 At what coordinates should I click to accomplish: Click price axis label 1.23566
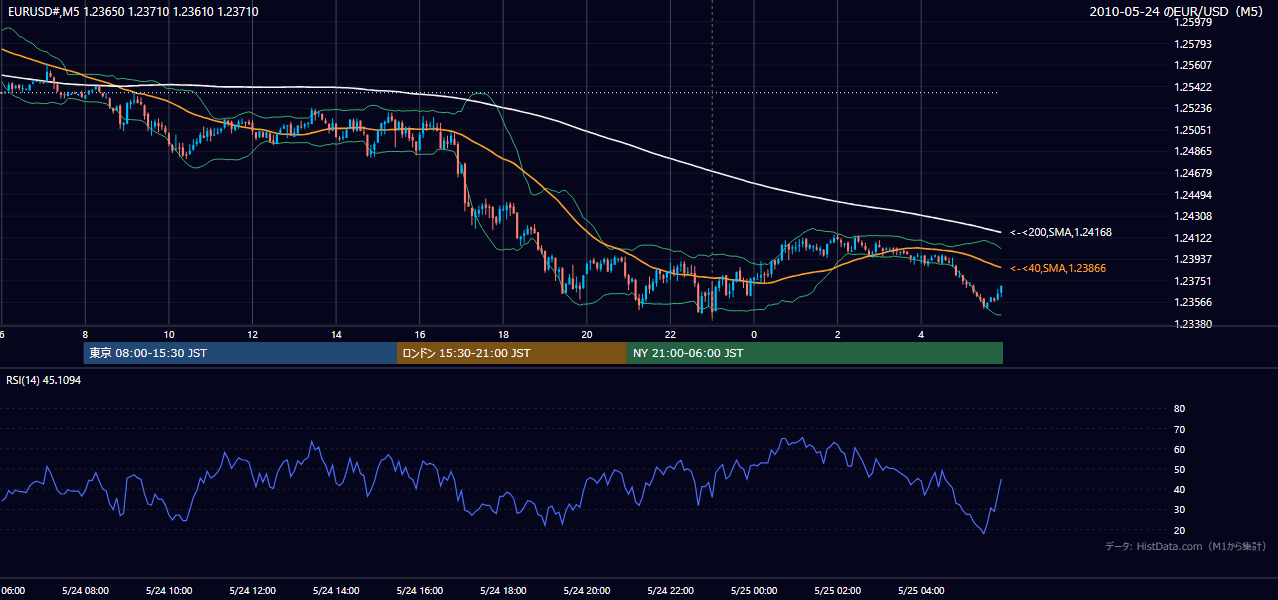(x=1193, y=302)
